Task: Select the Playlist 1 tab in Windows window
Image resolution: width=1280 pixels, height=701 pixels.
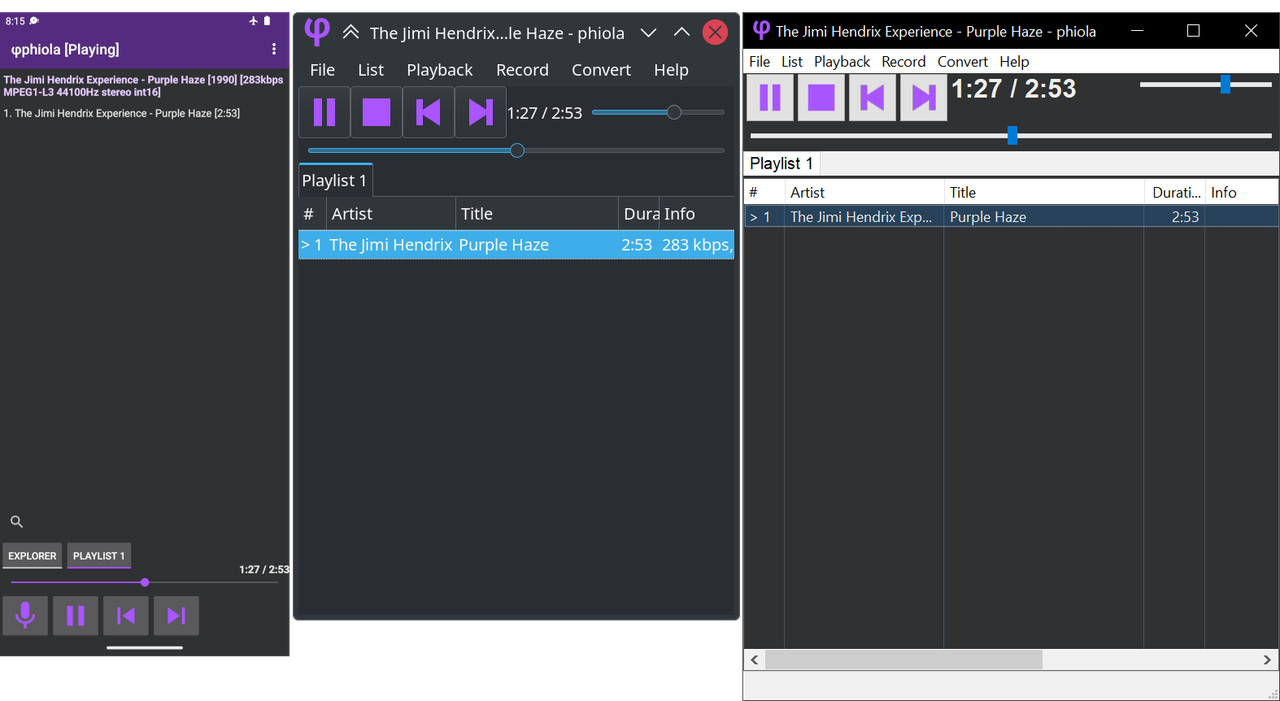Action: pos(782,163)
